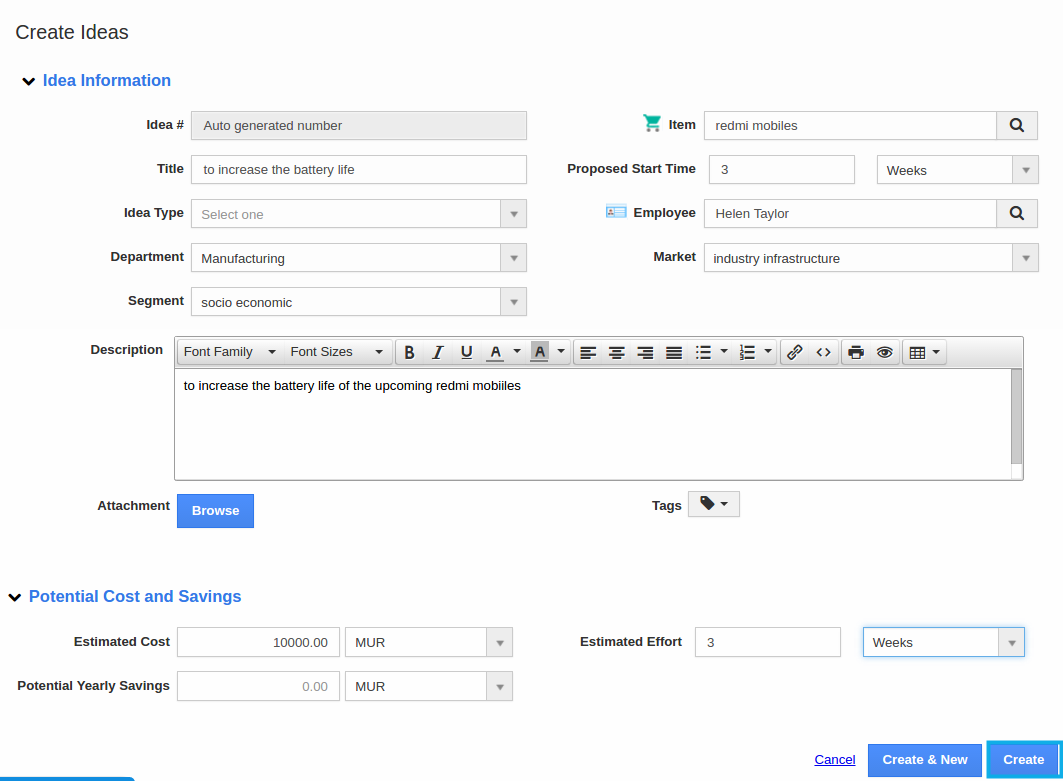The image size is (1063, 781).
Task: Toggle italic formatting in description editor
Action: click(x=438, y=353)
